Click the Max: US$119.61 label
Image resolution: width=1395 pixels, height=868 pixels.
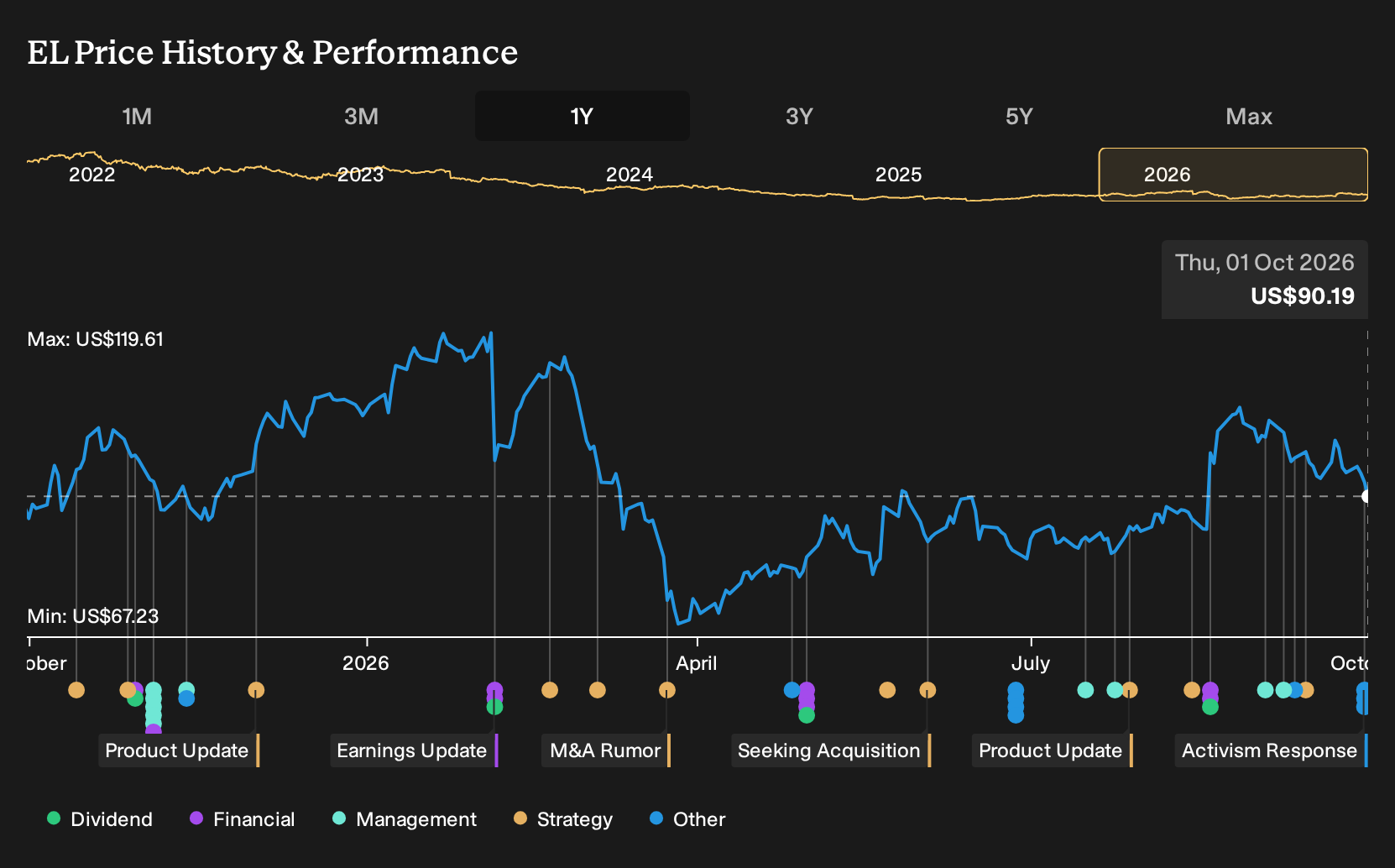96,339
